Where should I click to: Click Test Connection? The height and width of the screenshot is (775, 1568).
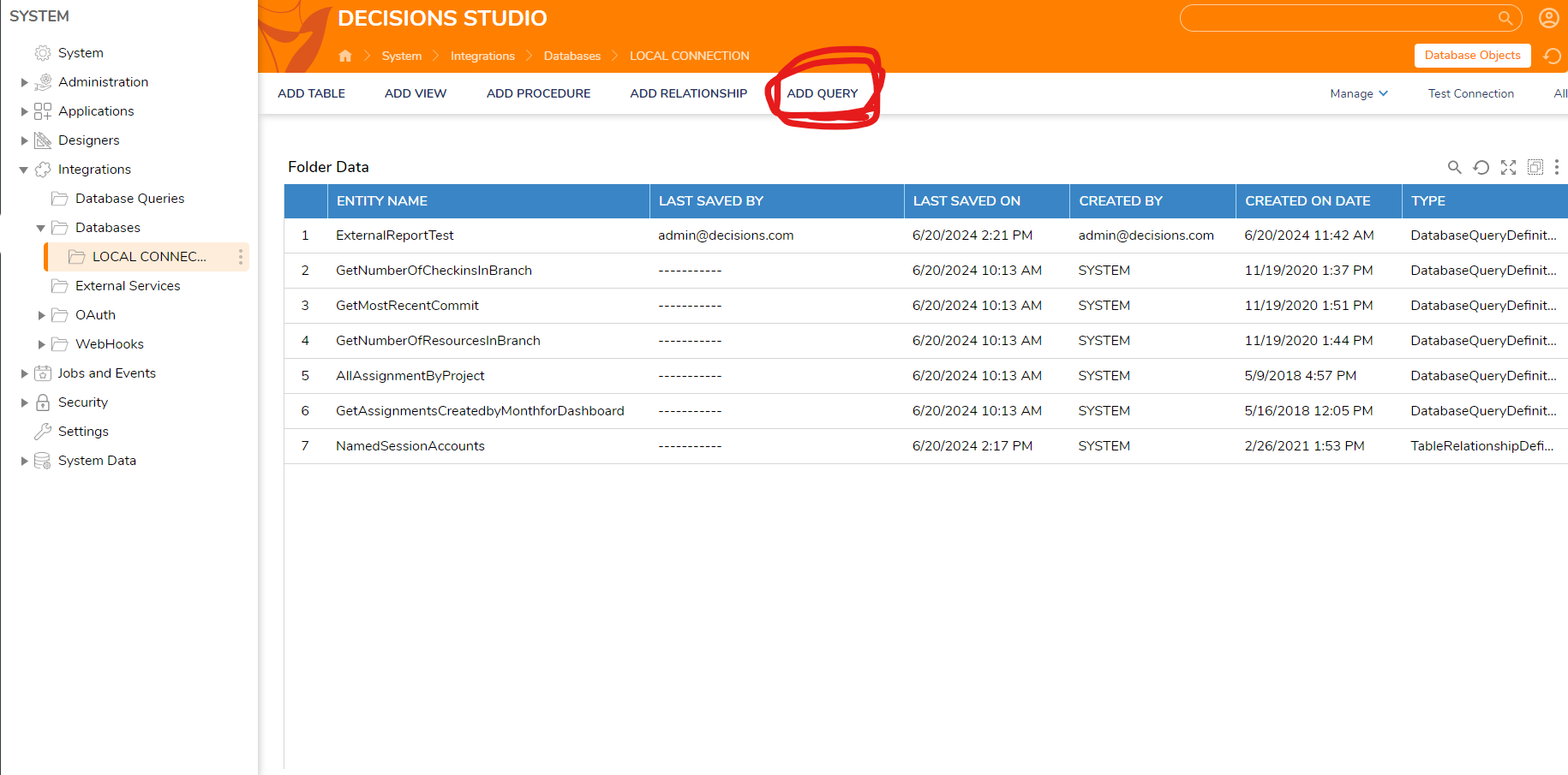(x=1470, y=93)
